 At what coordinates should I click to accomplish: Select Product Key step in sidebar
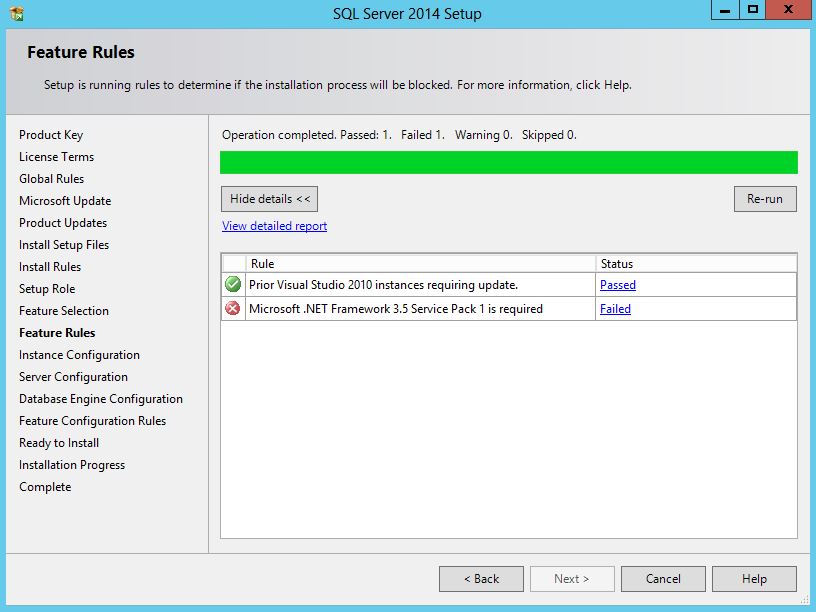(51, 135)
